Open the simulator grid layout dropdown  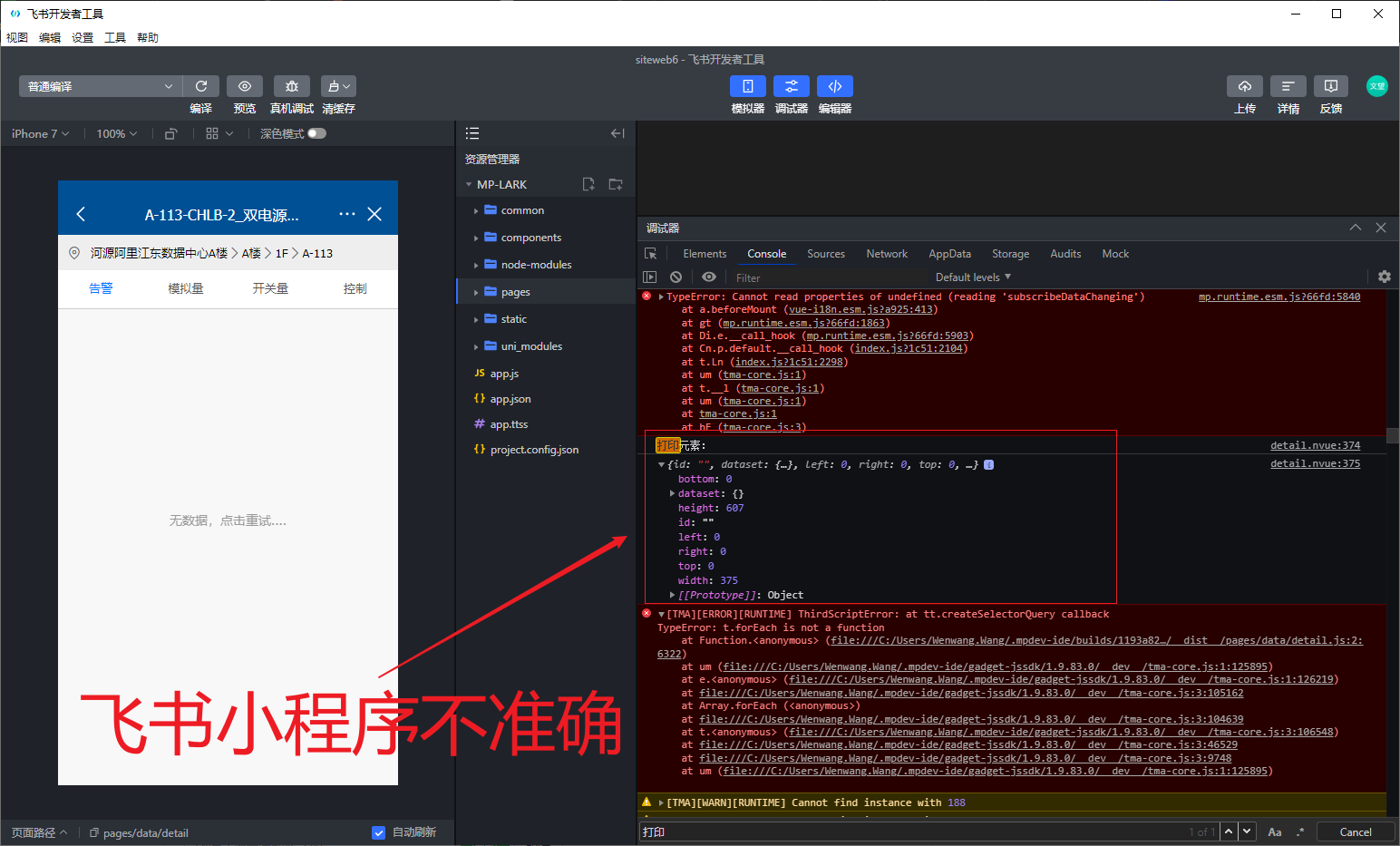(219, 133)
